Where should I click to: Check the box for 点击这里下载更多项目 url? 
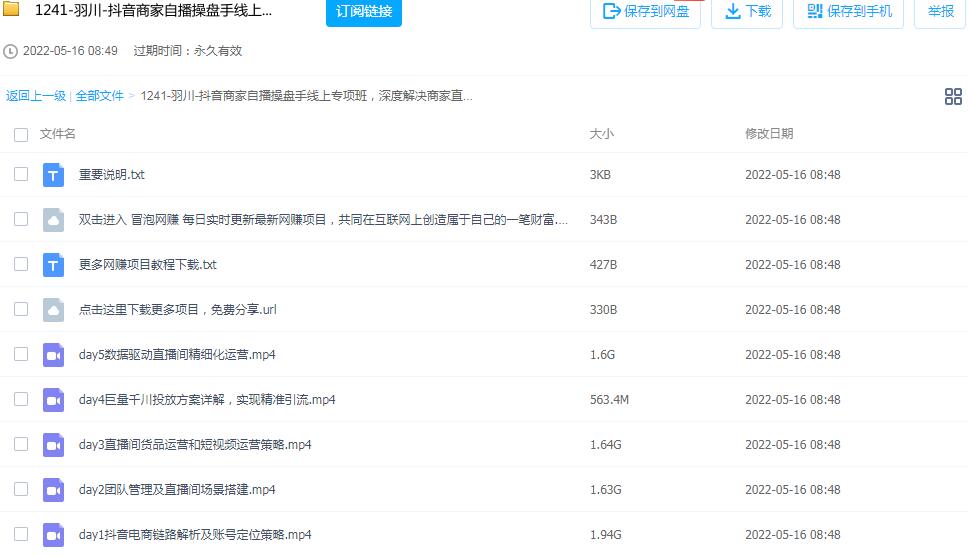[x=21, y=309]
